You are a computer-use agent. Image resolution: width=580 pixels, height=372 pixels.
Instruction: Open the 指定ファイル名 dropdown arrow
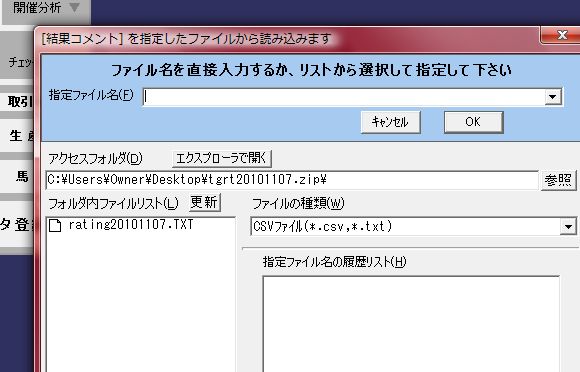(x=553, y=97)
